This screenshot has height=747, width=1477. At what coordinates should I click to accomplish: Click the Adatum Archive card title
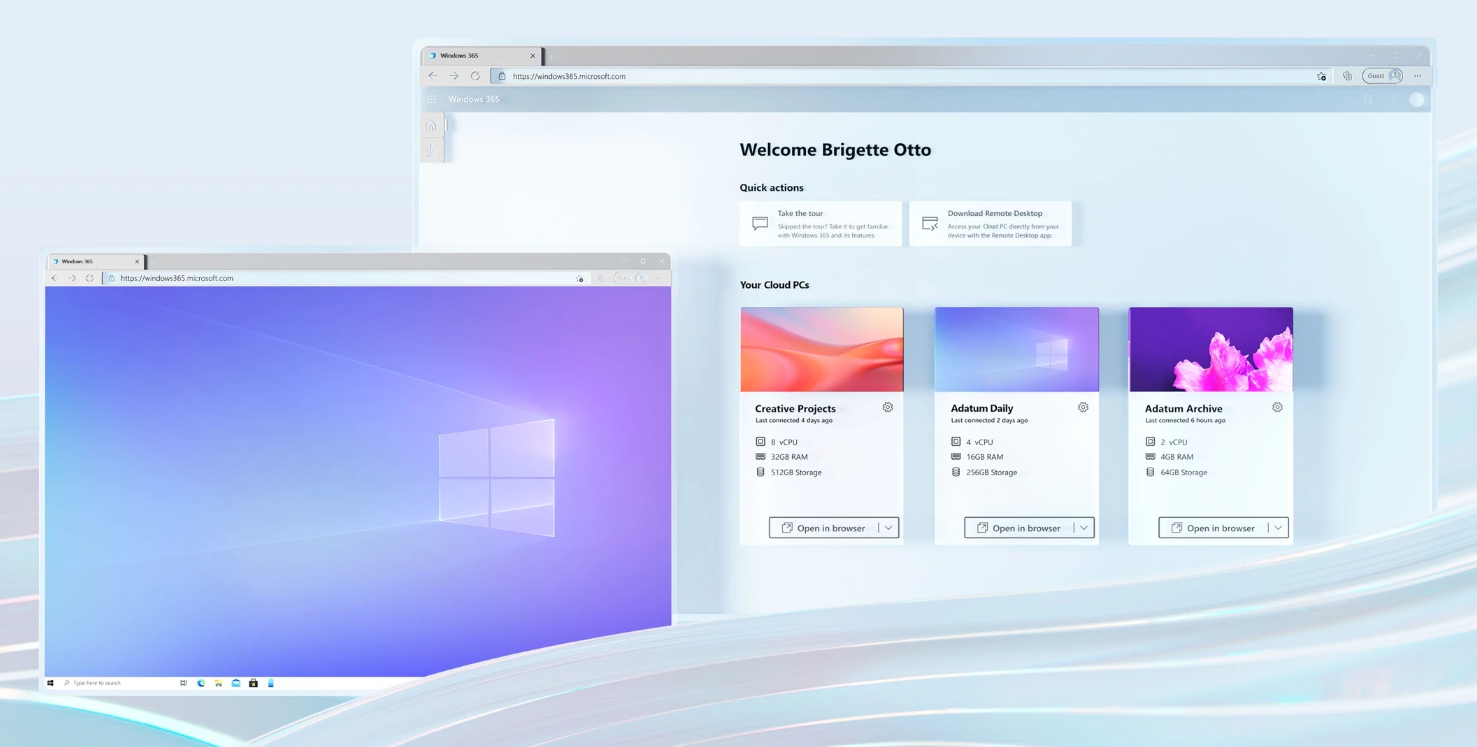(1183, 409)
